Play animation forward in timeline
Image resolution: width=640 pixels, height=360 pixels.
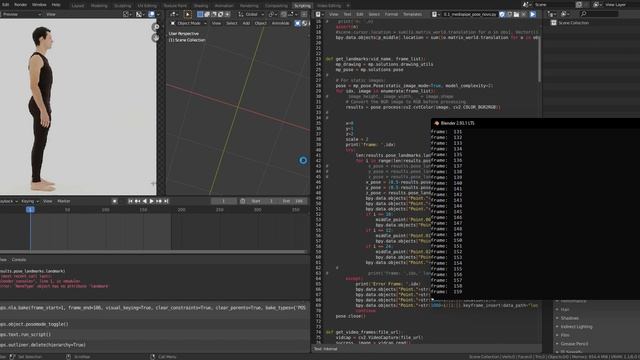152,201
